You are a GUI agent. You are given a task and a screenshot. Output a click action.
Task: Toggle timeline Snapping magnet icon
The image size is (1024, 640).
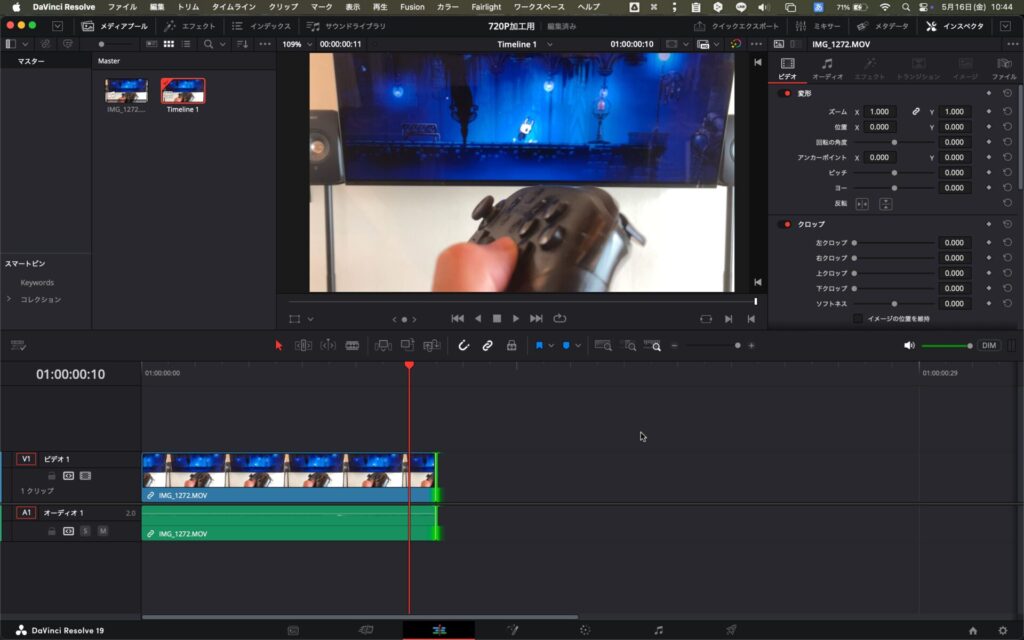(463, 345)
